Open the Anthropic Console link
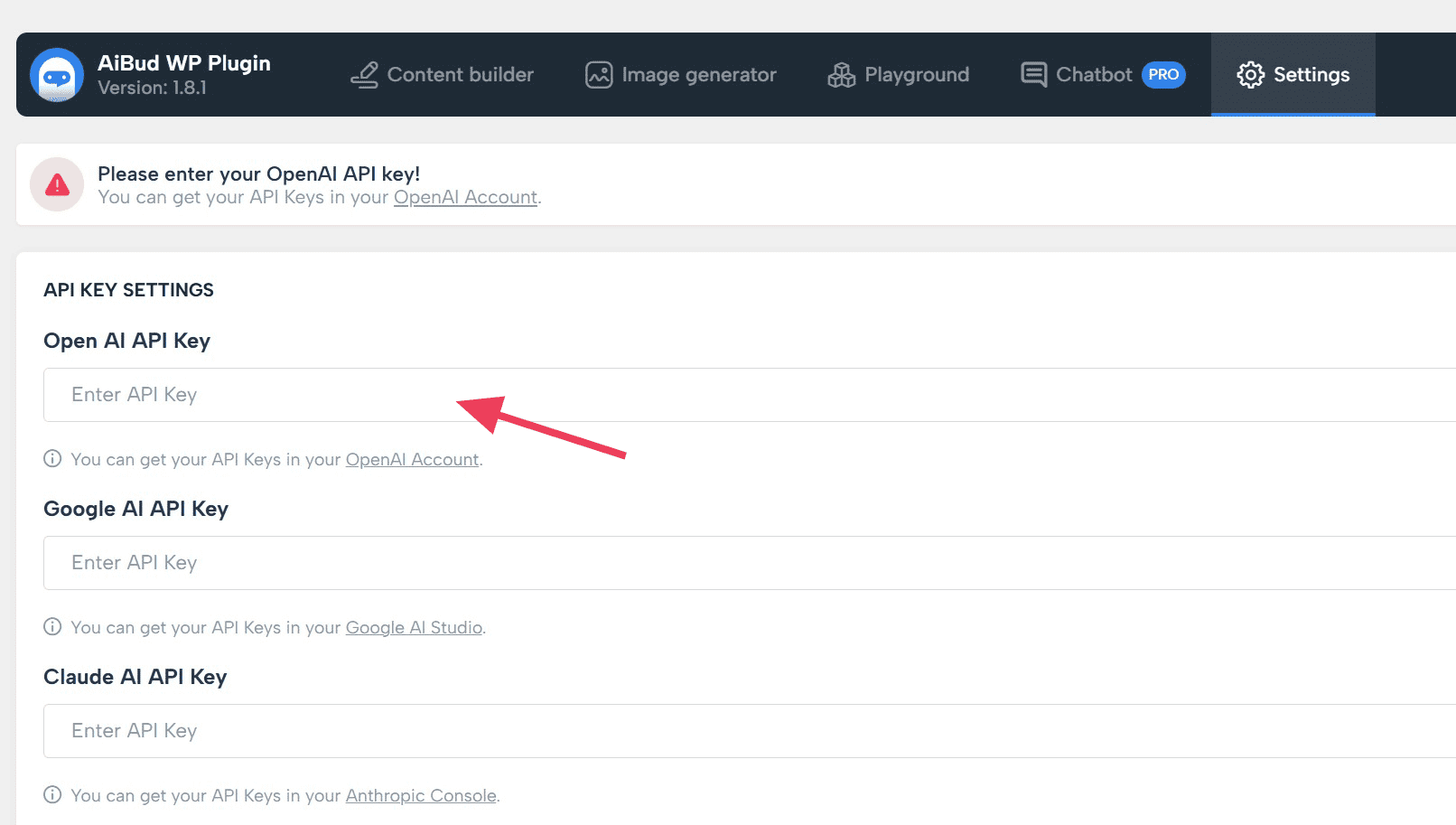1456x825 pixels. pyautogui.click(x=421, y=795)
